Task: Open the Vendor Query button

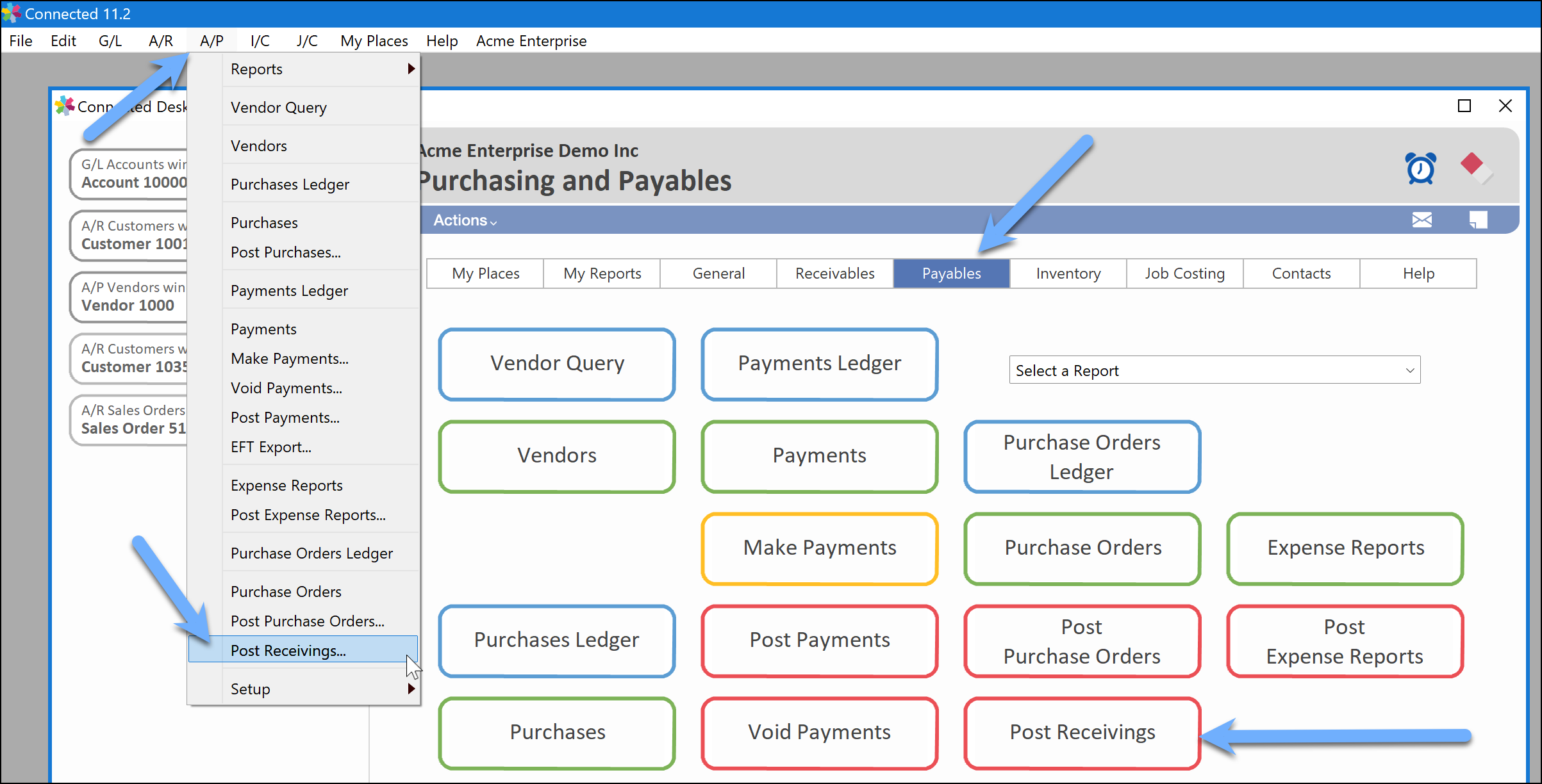Action: (556, 363)
